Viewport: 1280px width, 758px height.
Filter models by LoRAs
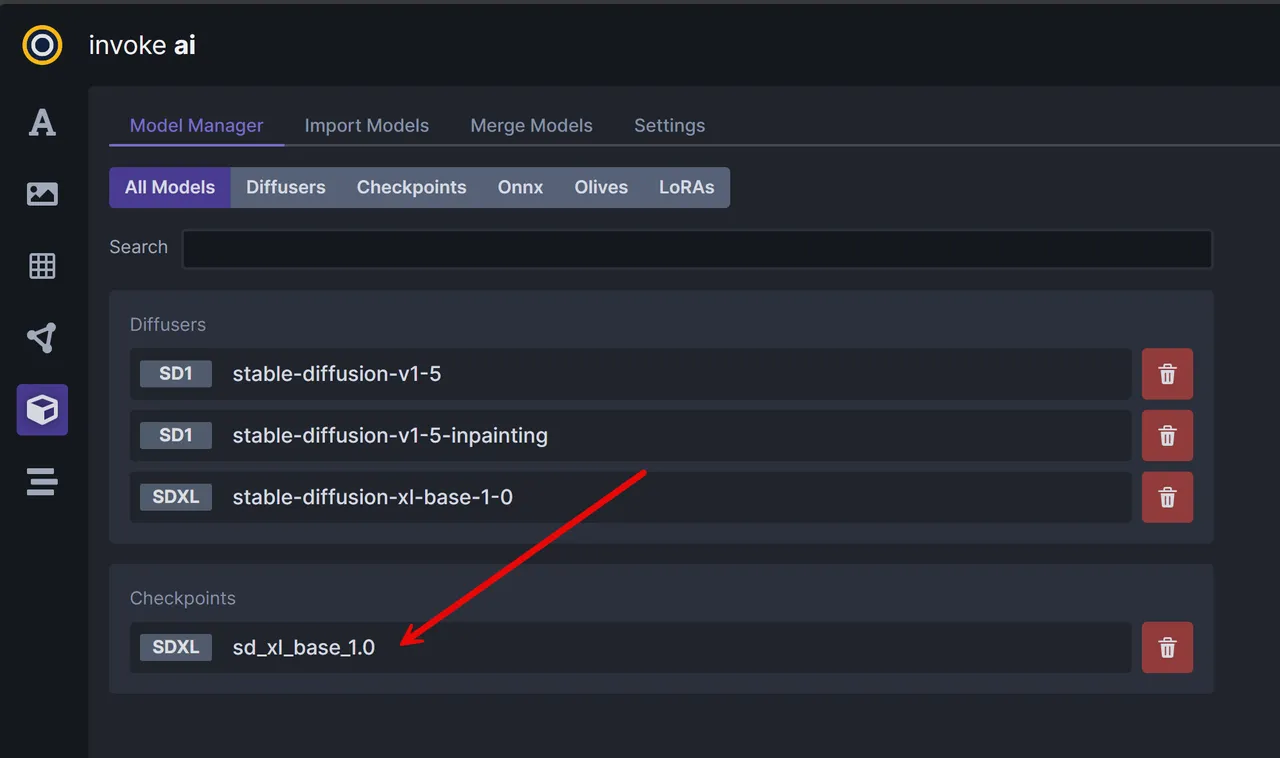tap(686, 187)
